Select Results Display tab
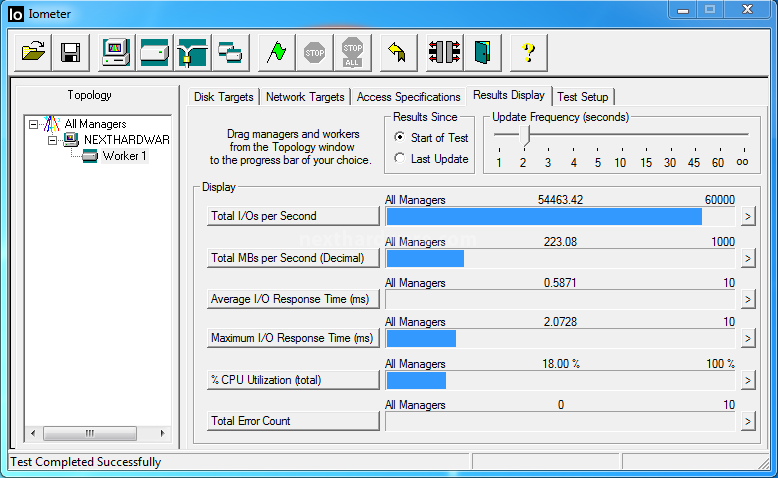Screen dimensions: 778x478 tap(509, 95)
